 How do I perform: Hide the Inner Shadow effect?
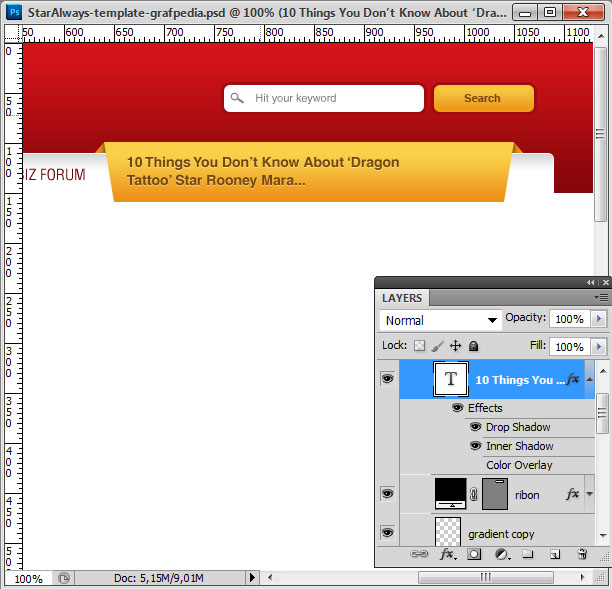(x=475, y=445)
